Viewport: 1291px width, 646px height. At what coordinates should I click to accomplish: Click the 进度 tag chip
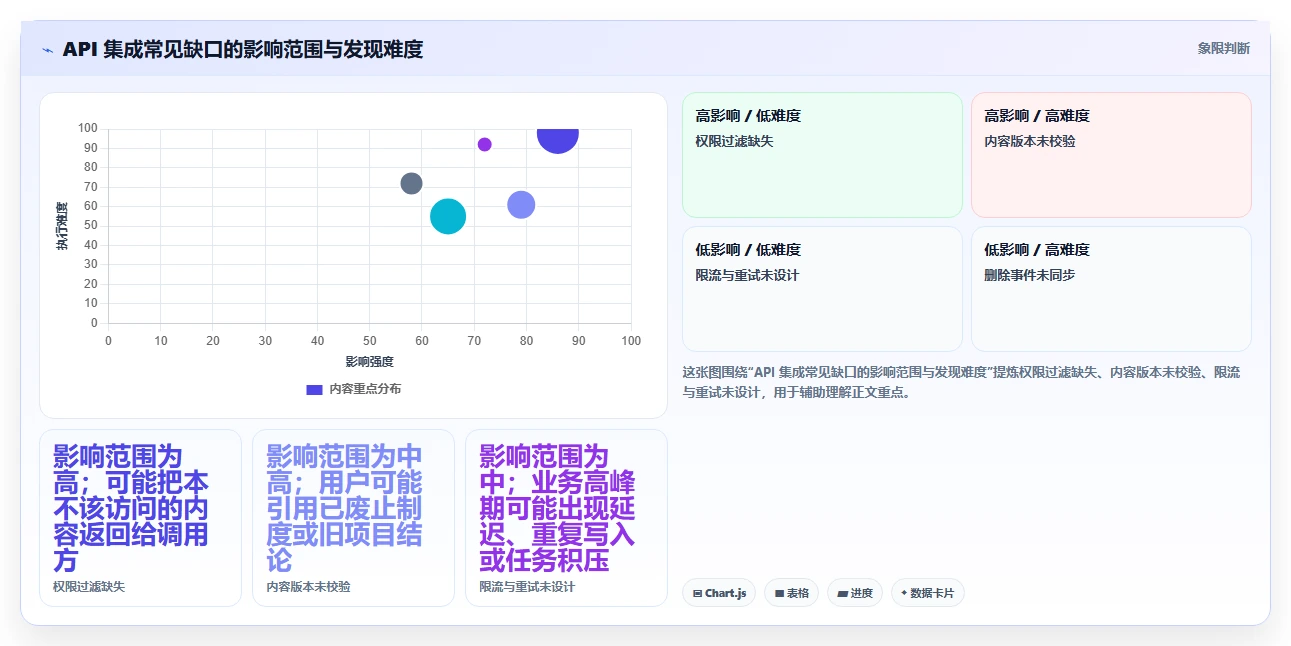coord(855,593)
